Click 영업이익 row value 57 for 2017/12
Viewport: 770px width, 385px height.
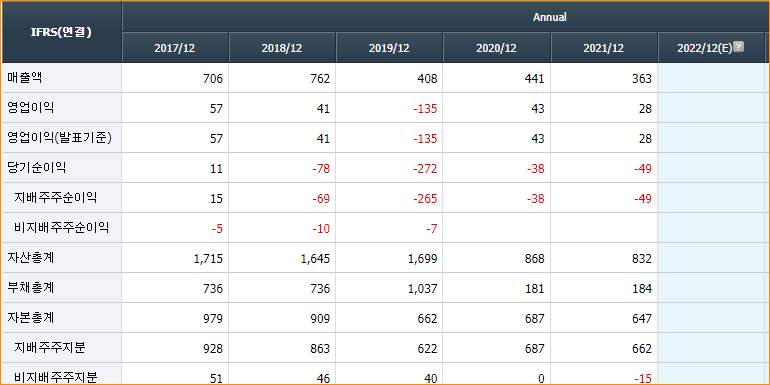[x=216, y=109]
